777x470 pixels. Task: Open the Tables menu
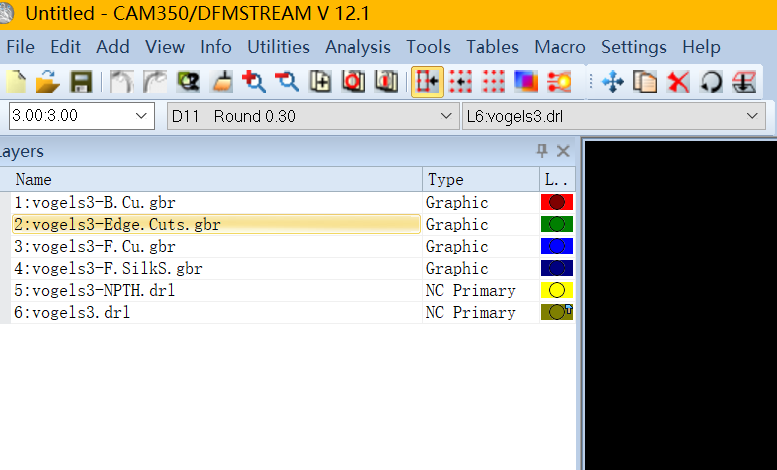point(492,47)
